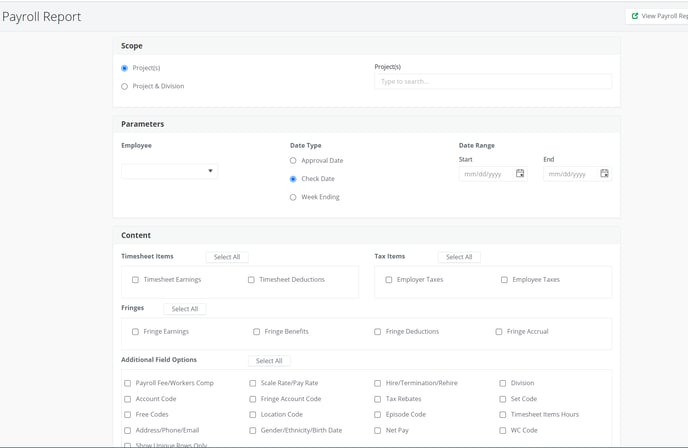Check the Account Code field option

pyautogui.click(x=127, y=399)
